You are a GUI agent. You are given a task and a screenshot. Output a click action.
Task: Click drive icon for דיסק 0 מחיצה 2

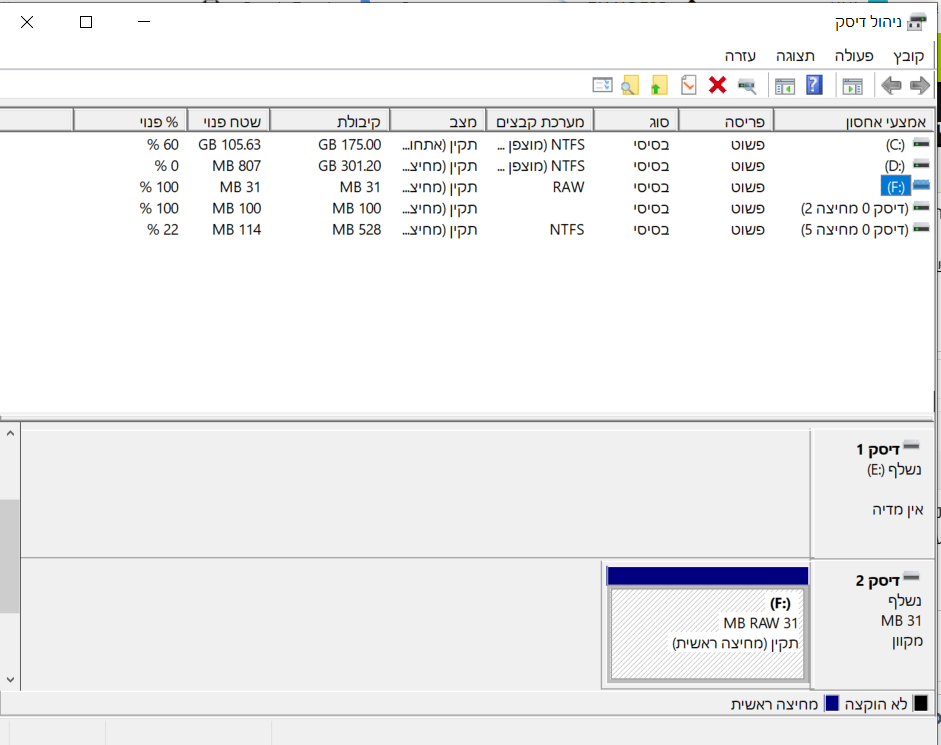921,208
